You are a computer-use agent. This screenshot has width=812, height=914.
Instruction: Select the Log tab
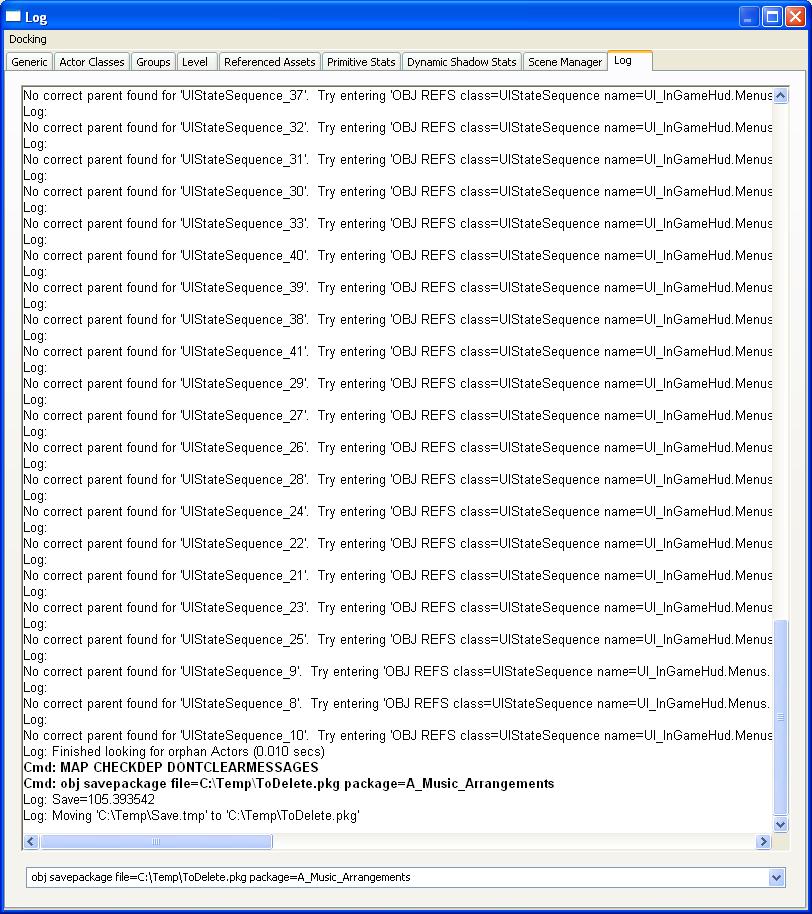coord(623,61)
